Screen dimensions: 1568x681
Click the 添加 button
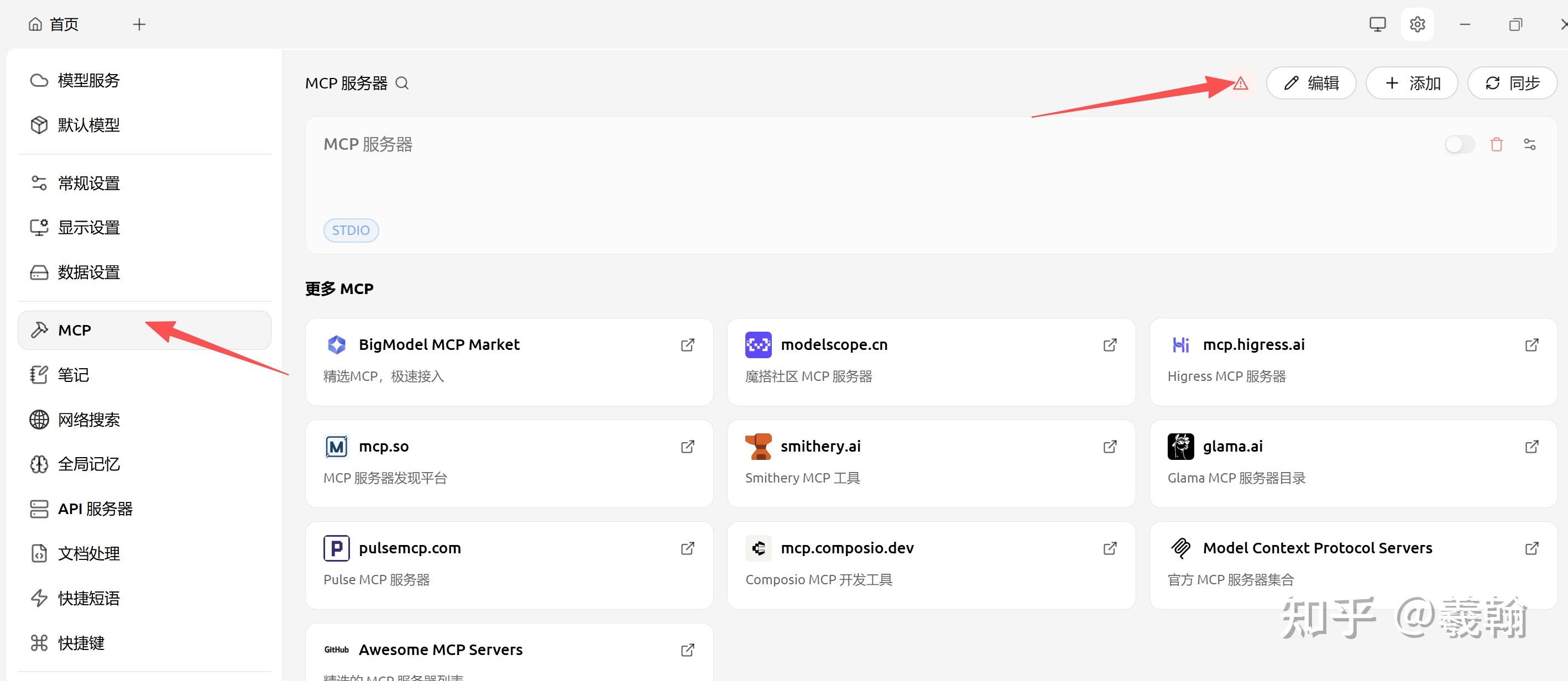(1412, 83)
